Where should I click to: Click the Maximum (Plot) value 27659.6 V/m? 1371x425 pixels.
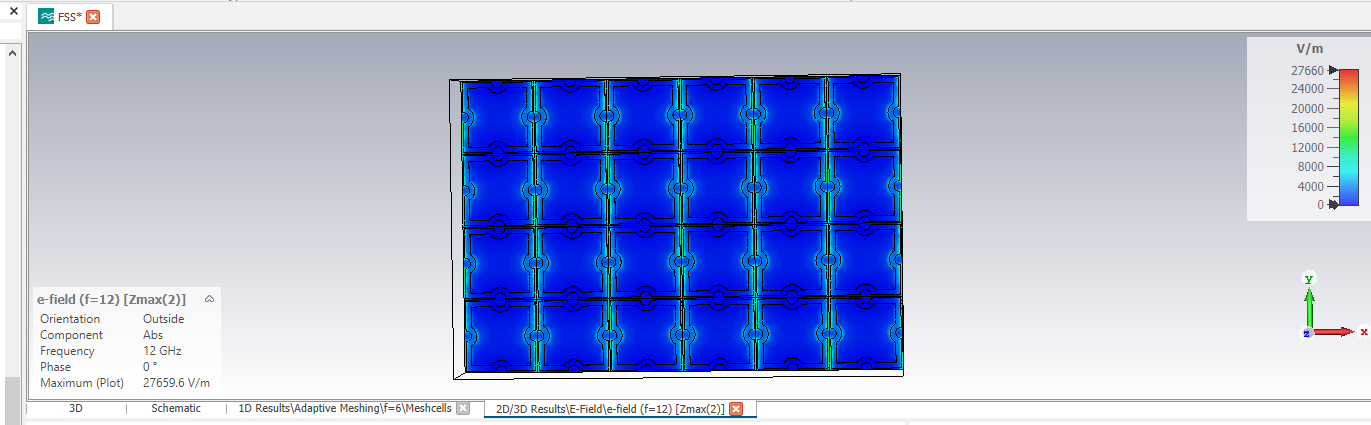pyautogui.click(x=176, y=383)
